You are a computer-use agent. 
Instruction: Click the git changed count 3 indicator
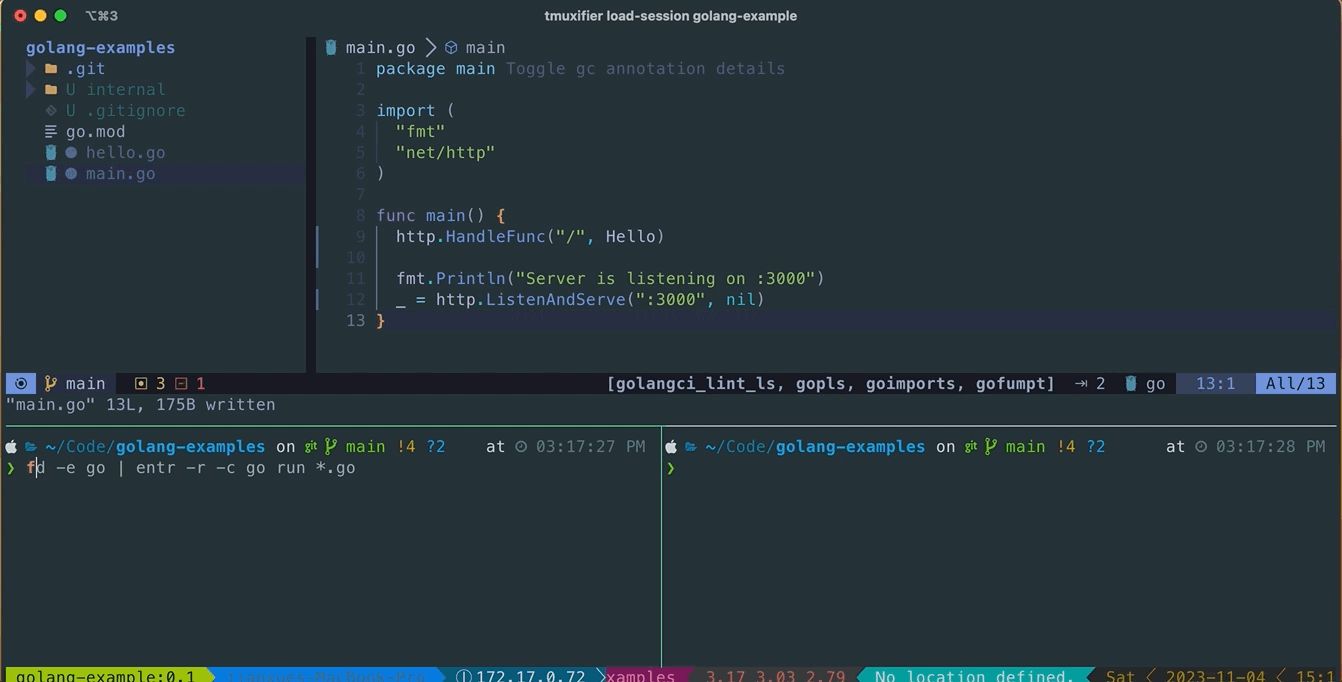[150, 384]
